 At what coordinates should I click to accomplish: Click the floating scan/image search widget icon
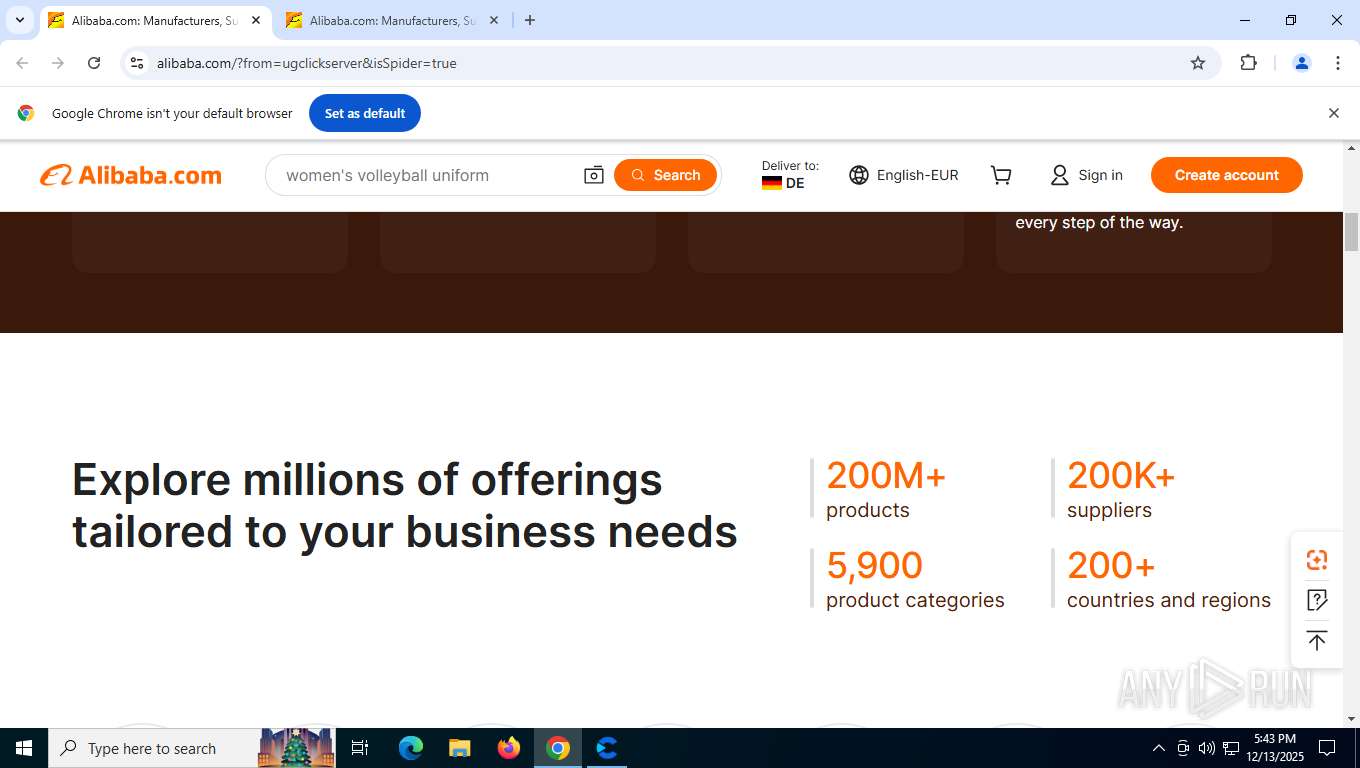pyautogui.click(x=1317, y=560)
